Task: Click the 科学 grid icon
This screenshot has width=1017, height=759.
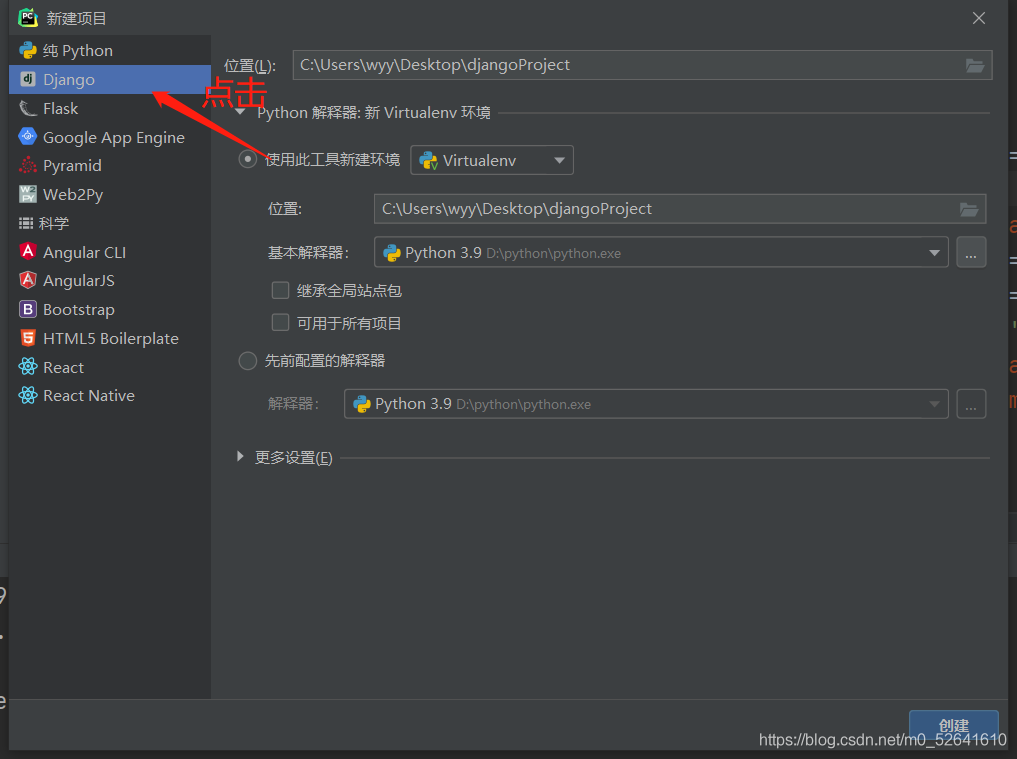Action: pos(26,223)
